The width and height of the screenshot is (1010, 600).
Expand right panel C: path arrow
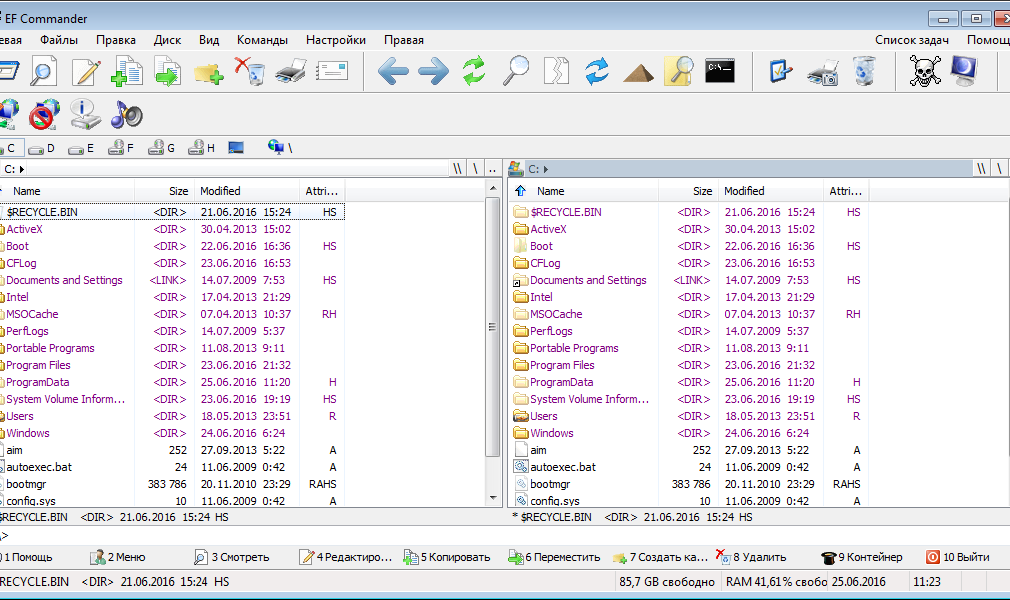tap(546, 169)
